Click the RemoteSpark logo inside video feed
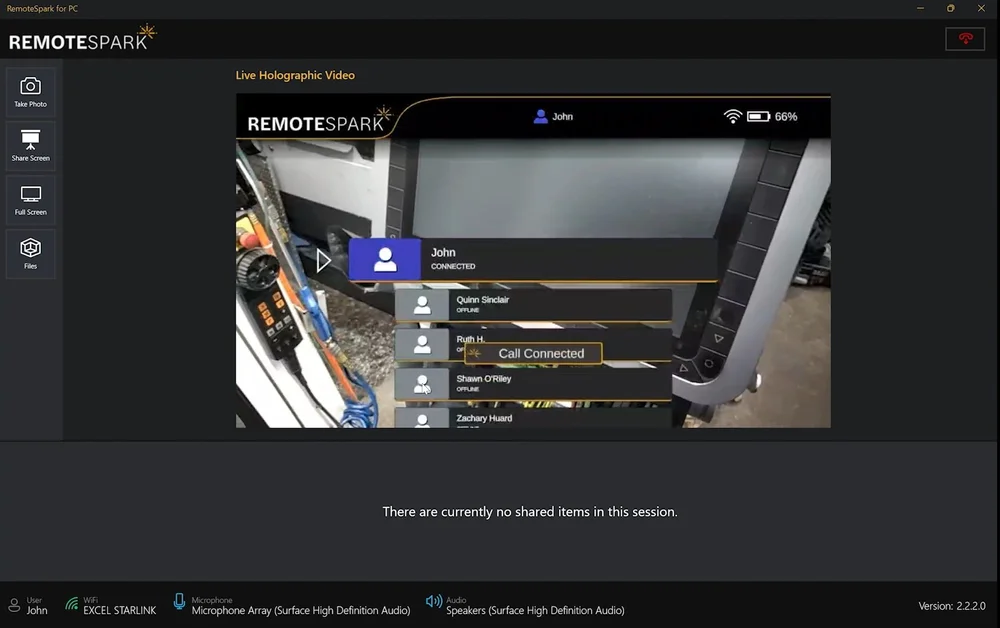Image resolution: width=1000 pixels, height=628 pixels. (320, 120)
